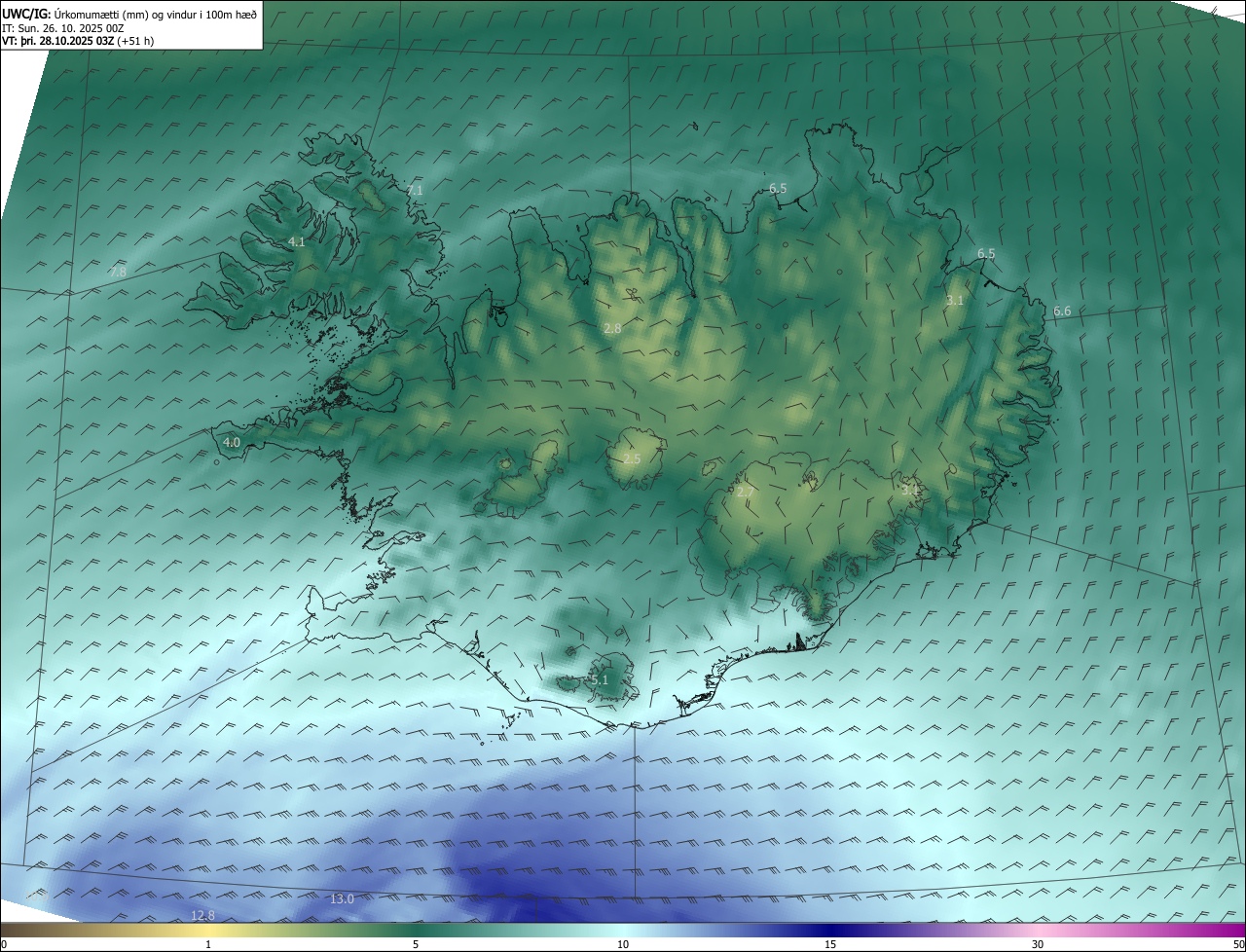1246x952 pixels.
Task: Click the 4.0 value on the western peninsula
Action: coord(231,442)
